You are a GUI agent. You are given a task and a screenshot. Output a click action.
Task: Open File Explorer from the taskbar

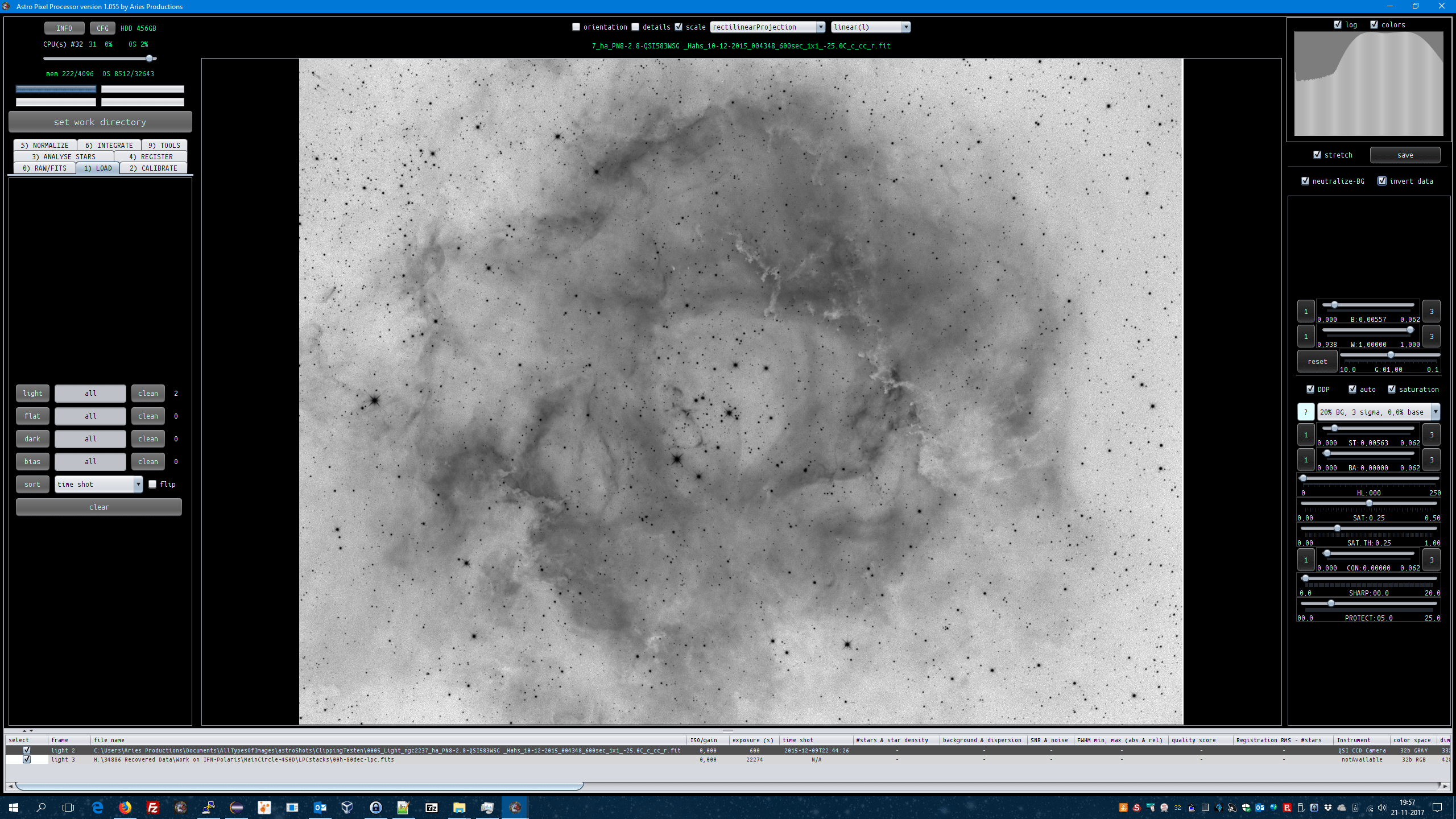pos(459,807)
